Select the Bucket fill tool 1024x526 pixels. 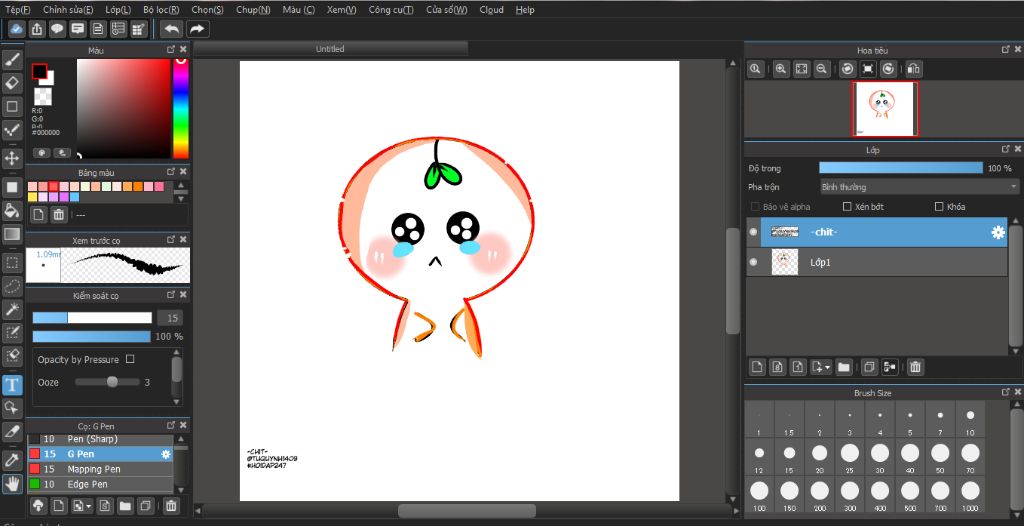[12, 210]
